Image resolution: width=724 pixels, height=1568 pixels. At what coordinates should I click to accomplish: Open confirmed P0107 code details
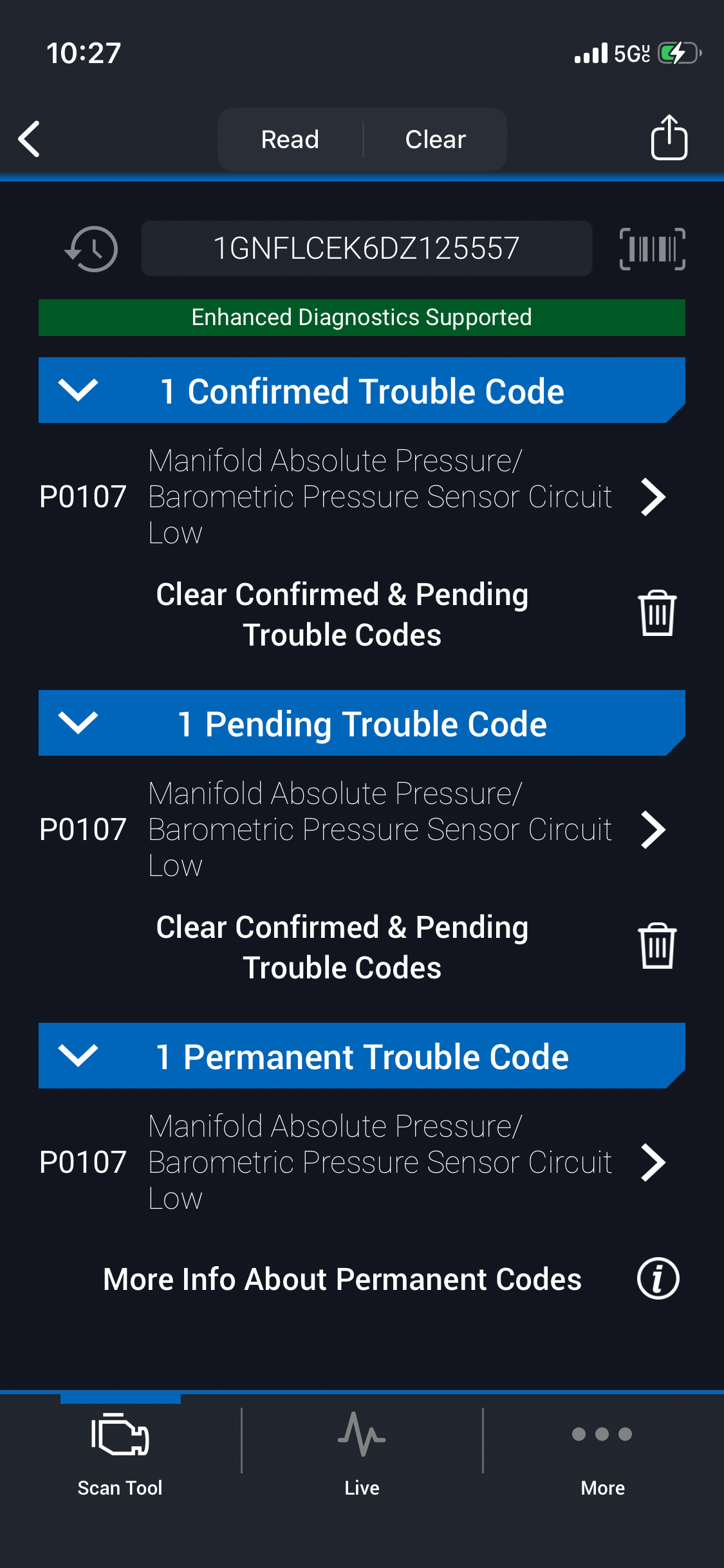(653, 497)
